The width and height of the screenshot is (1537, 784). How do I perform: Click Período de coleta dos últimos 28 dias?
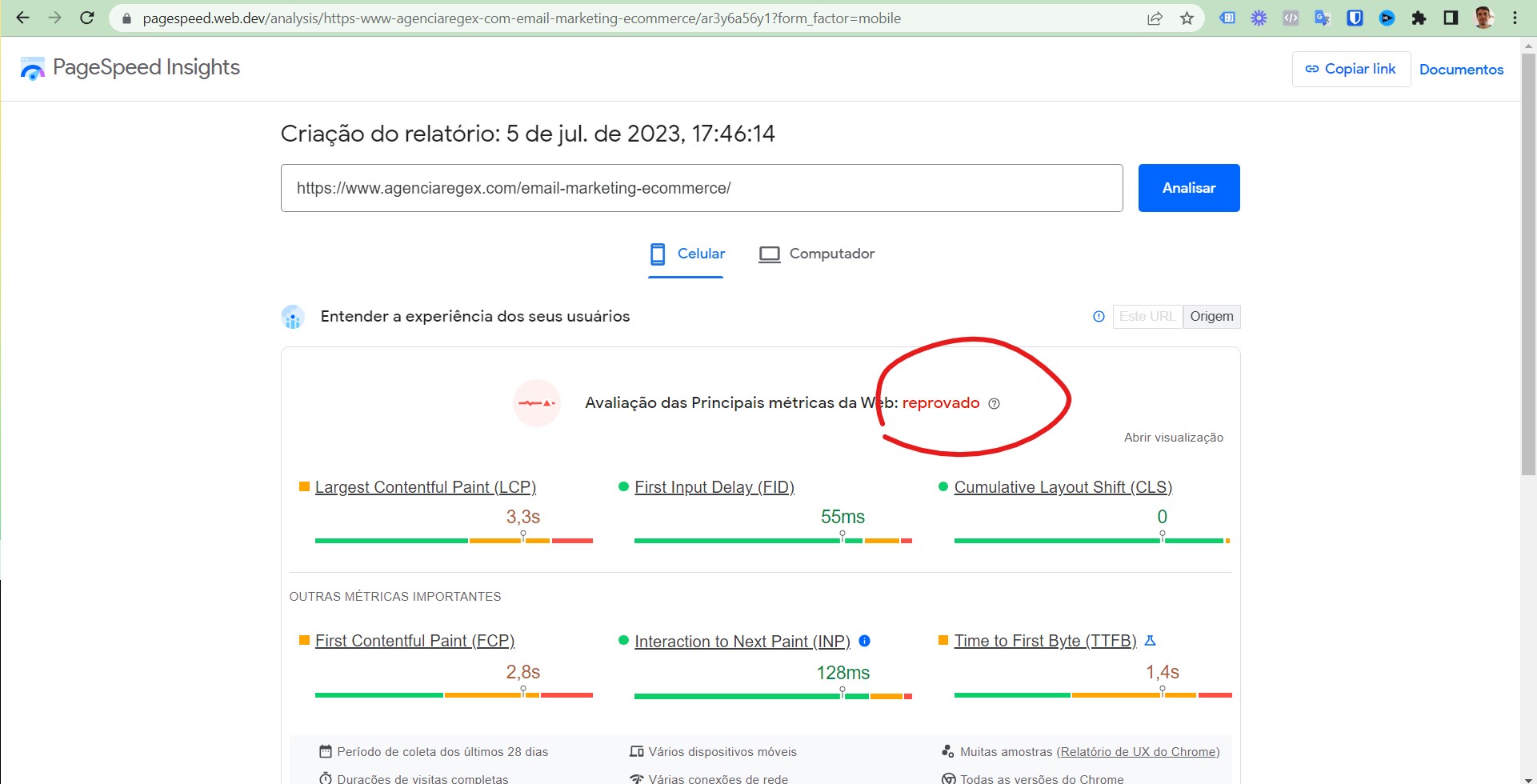coord(442,752)
